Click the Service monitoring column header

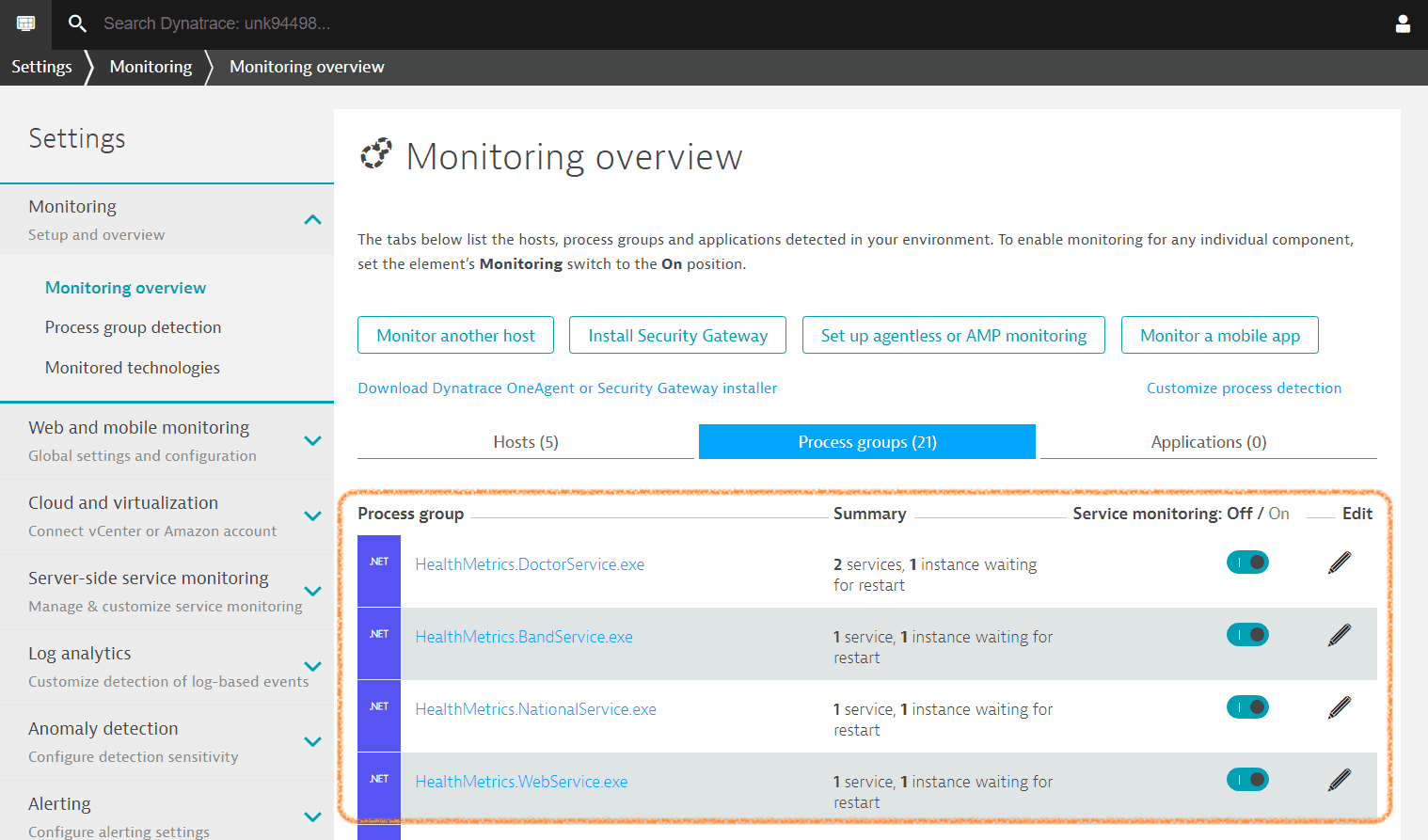(1181, 514)
